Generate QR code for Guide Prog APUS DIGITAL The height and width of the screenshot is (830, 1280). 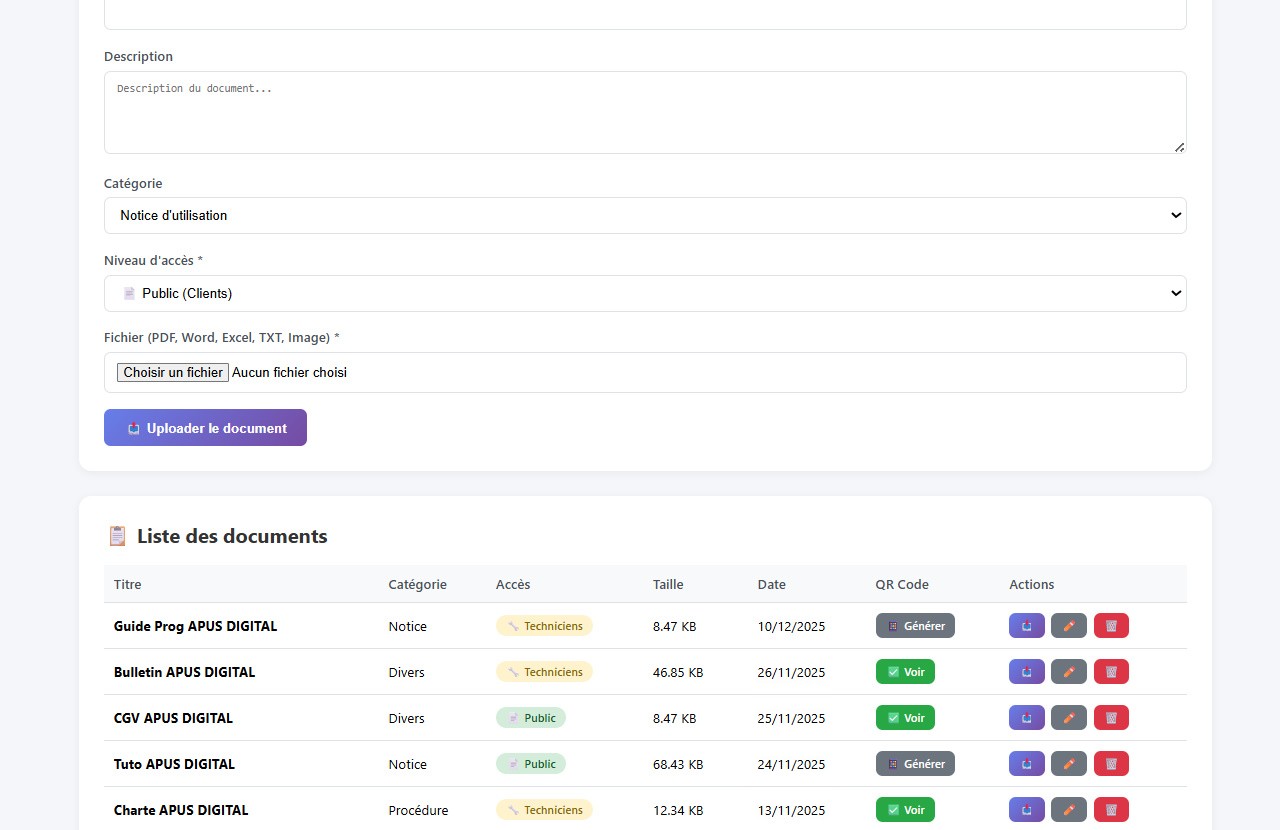pos(915,626)
